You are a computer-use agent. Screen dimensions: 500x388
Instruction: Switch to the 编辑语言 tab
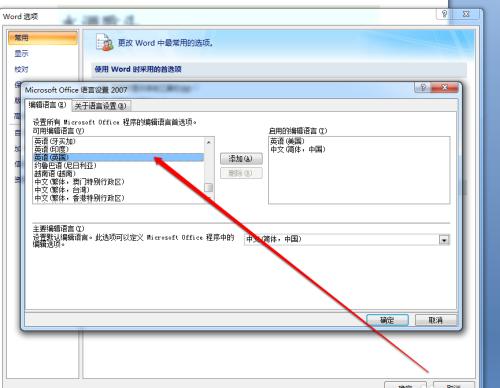click(47, 105)
